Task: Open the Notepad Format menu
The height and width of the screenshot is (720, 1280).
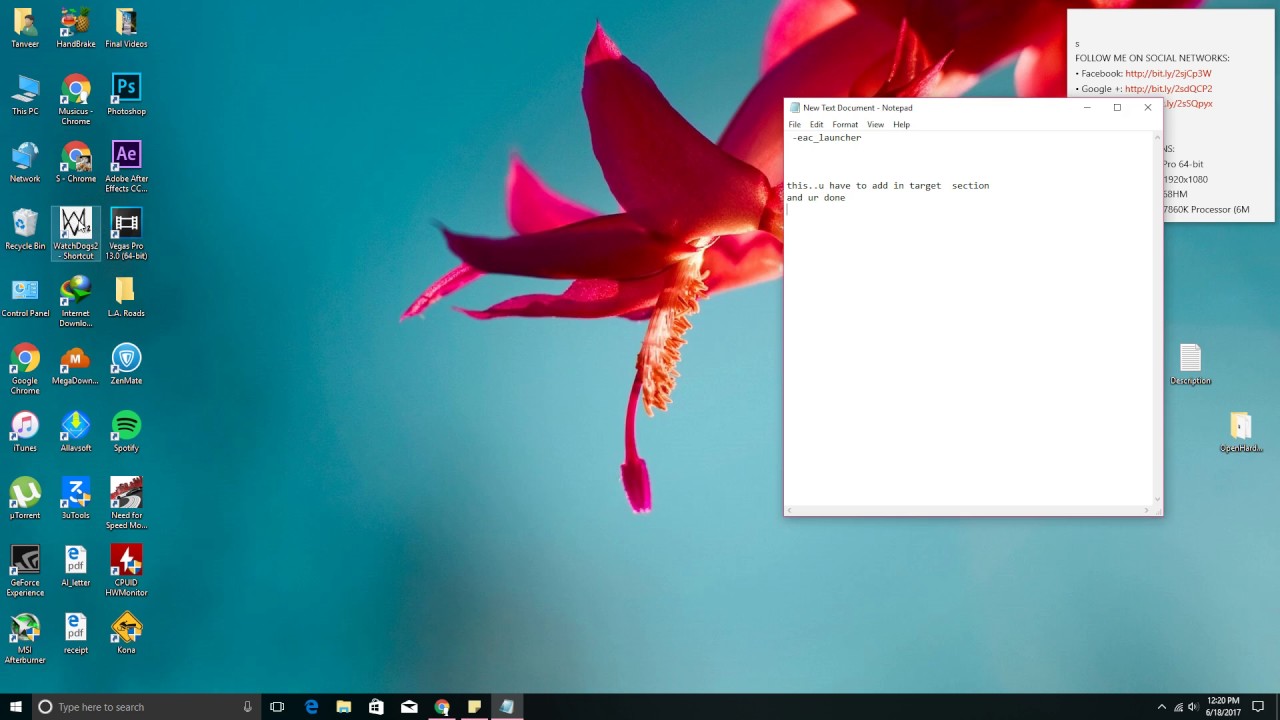Action: pyautogui.click(x=845, y=124)
